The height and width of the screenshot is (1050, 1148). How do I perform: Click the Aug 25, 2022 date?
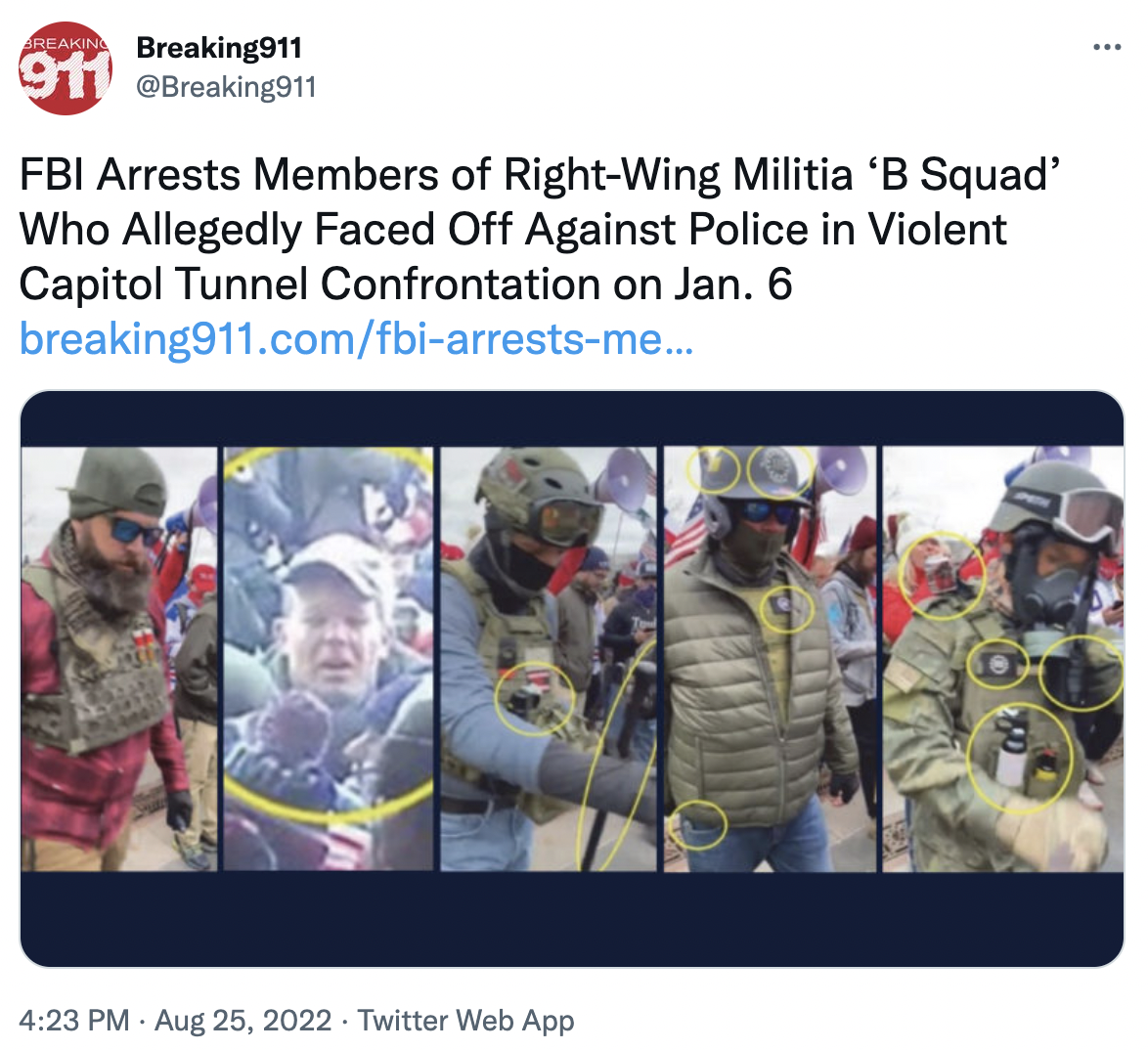(243, 1020)
